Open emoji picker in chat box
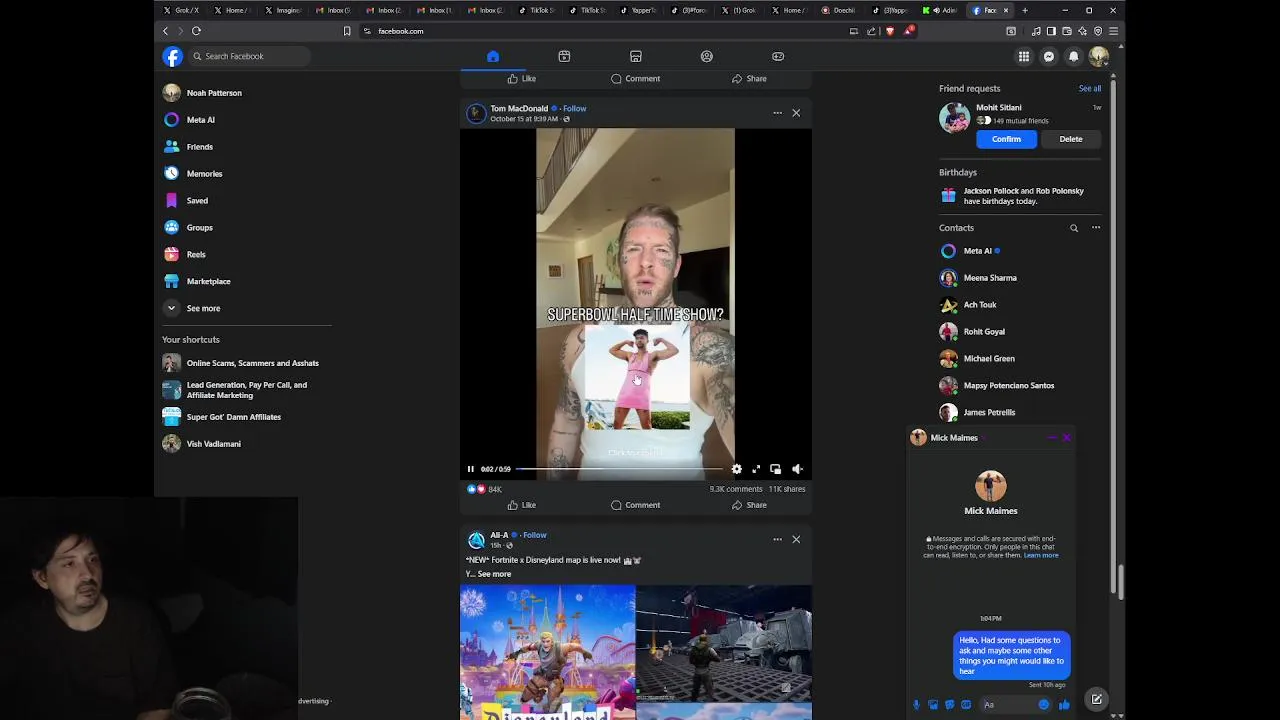Image resolution: width=1280 pixels, height=720 pixels. 1044,705
